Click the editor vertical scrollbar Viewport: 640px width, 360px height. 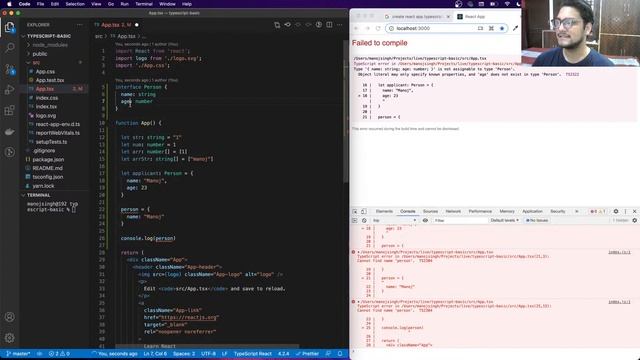pos(346,110)
